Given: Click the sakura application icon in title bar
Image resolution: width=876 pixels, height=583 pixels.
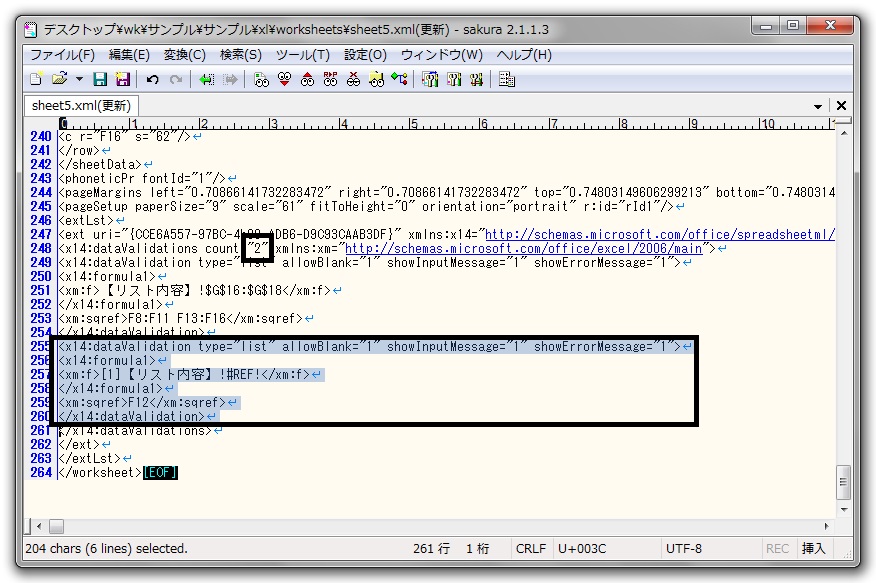Looking at the screenshot, I should [x=31, y=29].
